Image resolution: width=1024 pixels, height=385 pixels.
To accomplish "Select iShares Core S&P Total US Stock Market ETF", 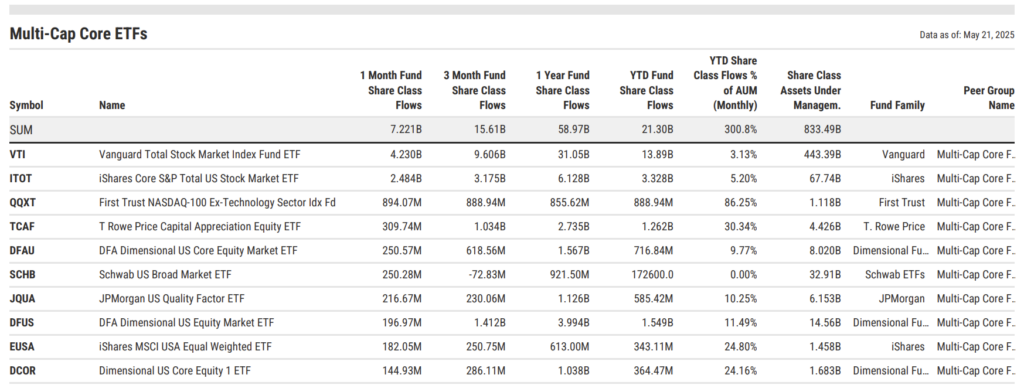I will tap(199, 179).
